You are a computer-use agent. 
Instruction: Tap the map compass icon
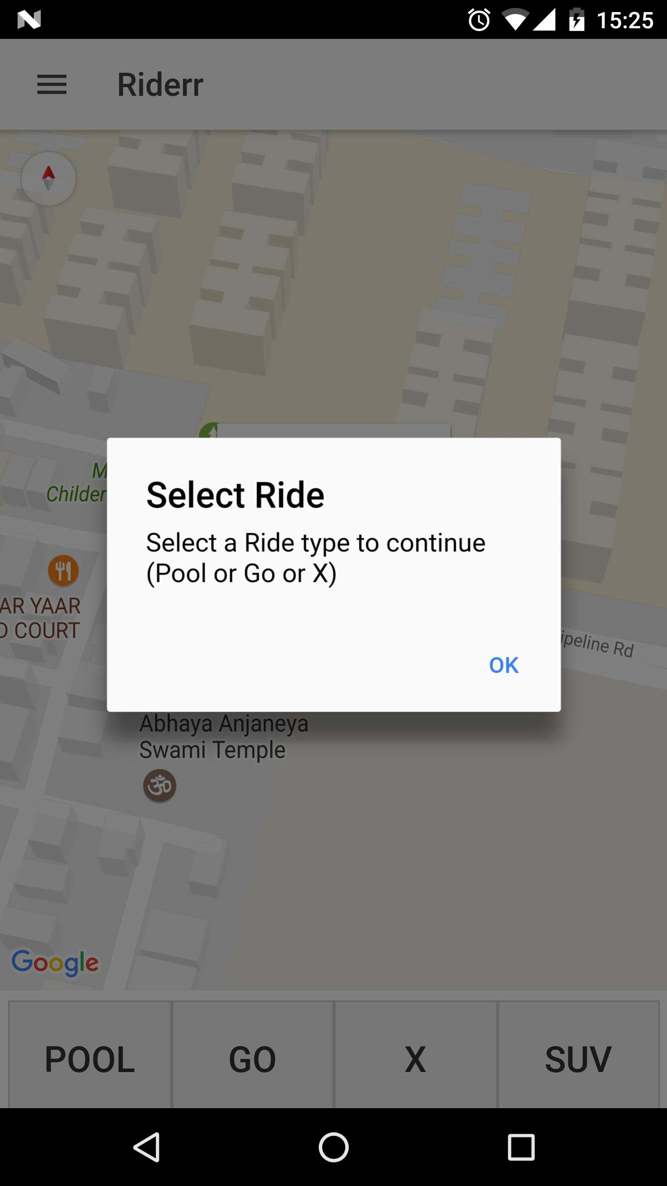point(48,179)
